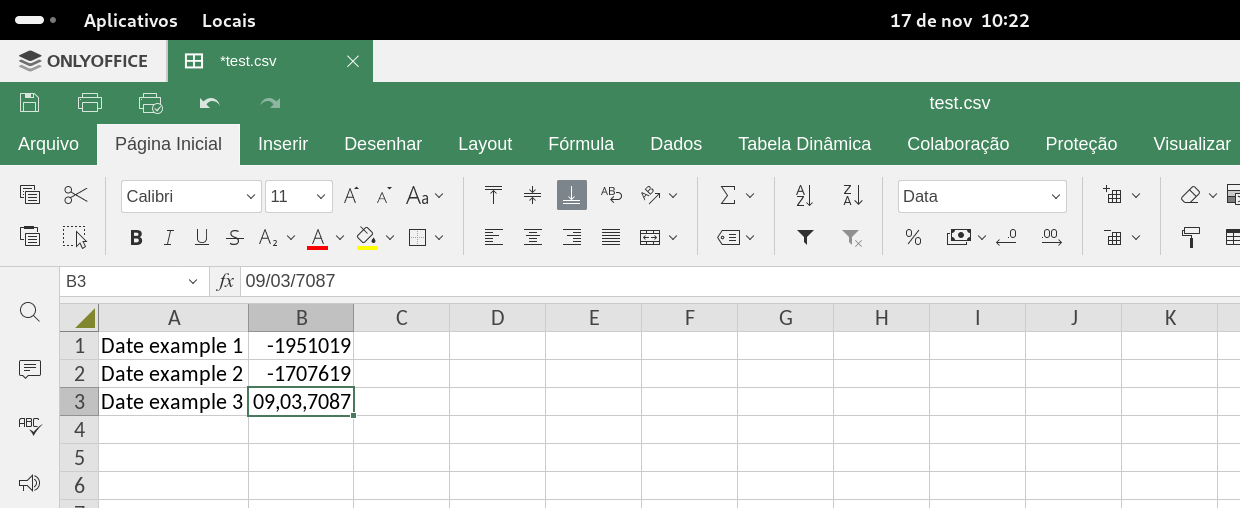1240x508 pixels.
Task: Switch to the Fórmula tab
Action: pos(581,144)
